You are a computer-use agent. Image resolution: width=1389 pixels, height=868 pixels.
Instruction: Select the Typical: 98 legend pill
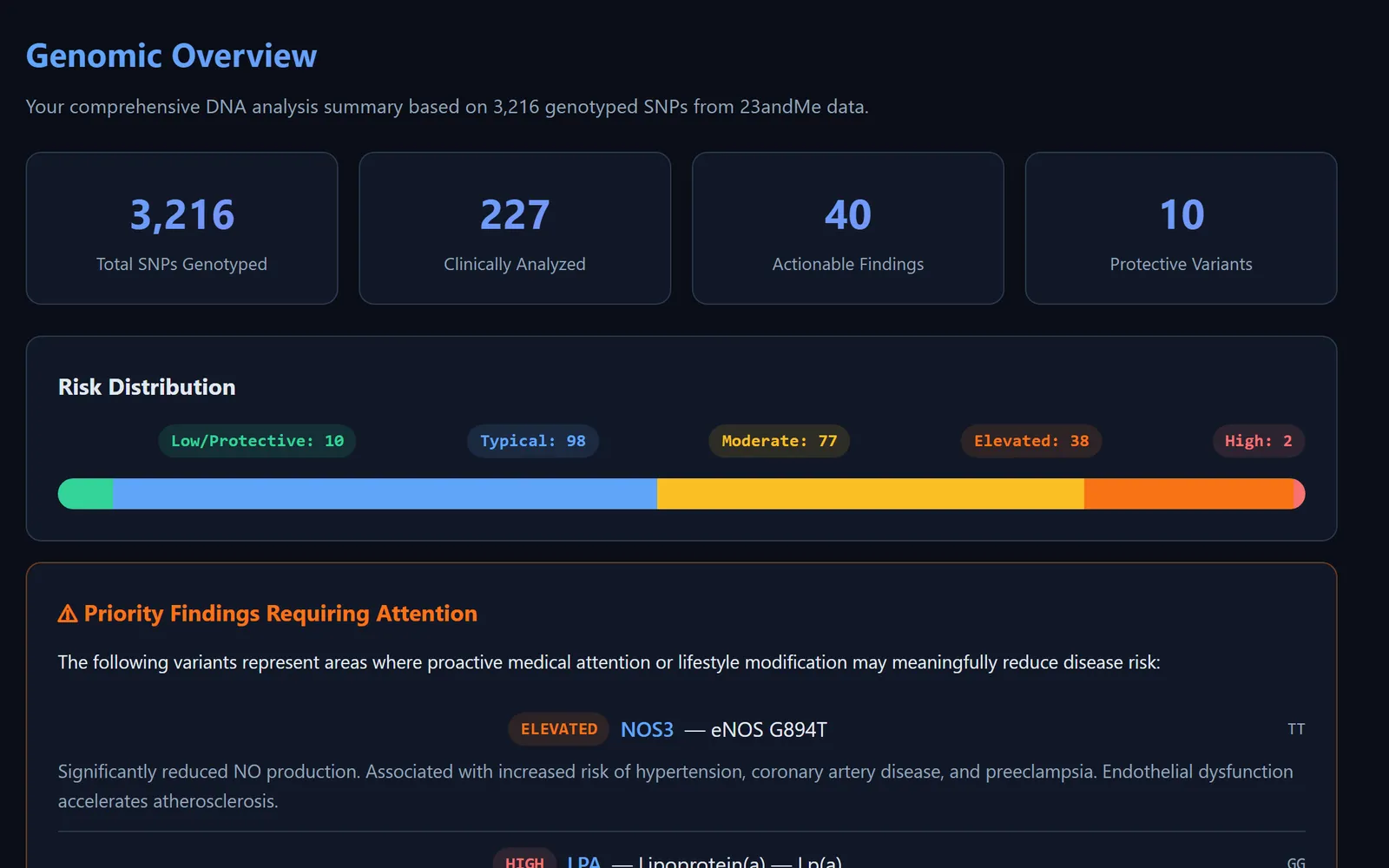[x=533, y=441]
